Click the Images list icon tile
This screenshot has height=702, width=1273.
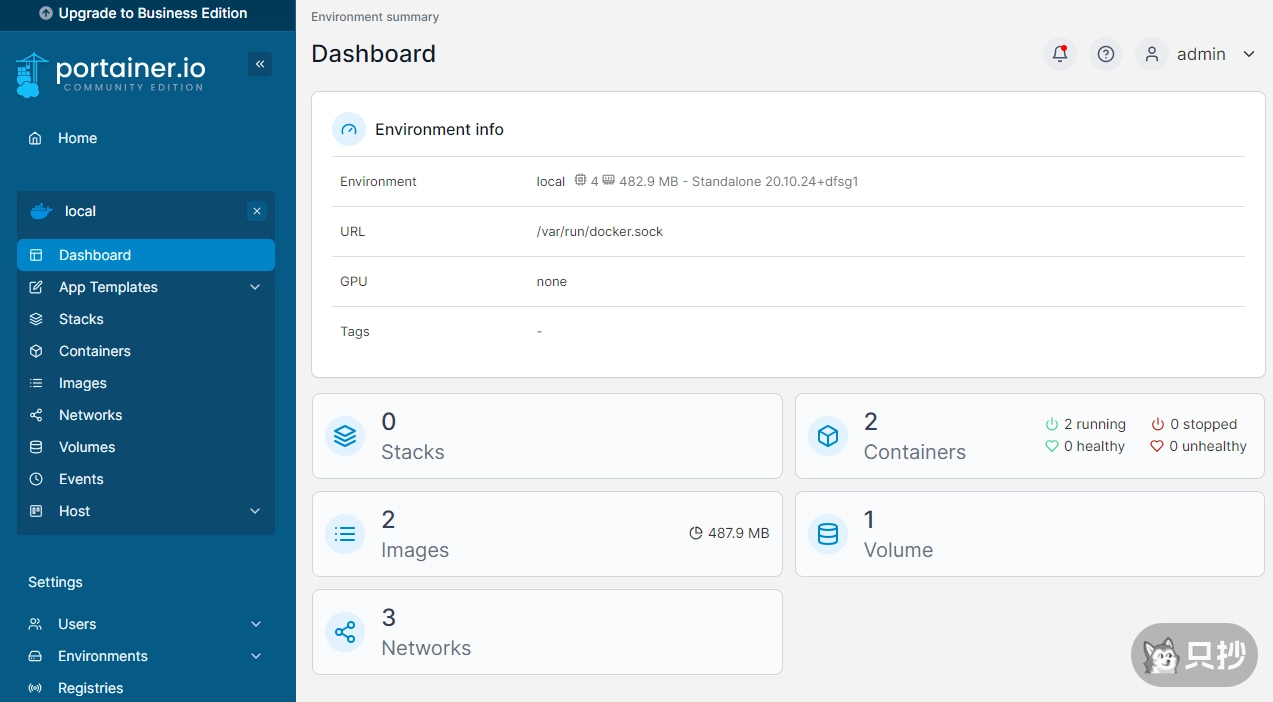[346, 534]
